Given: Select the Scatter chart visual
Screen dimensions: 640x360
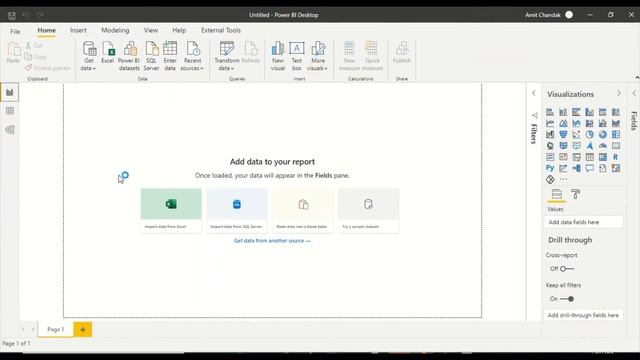Looking at the screenshot, I should 576,134.
